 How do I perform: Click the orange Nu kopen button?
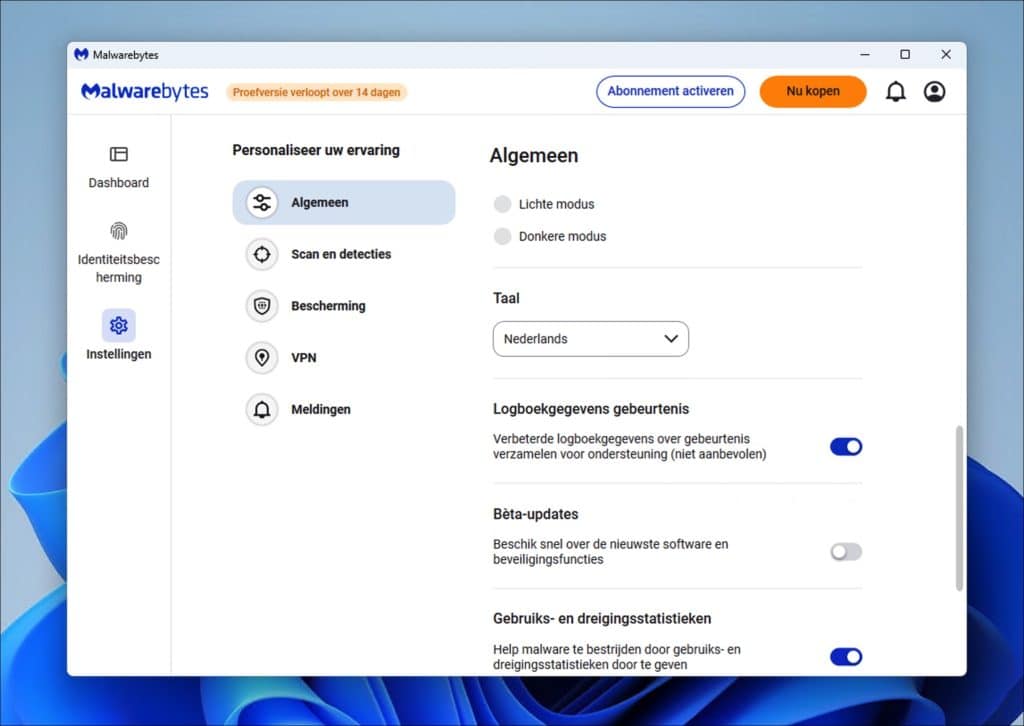click(813, 91)
